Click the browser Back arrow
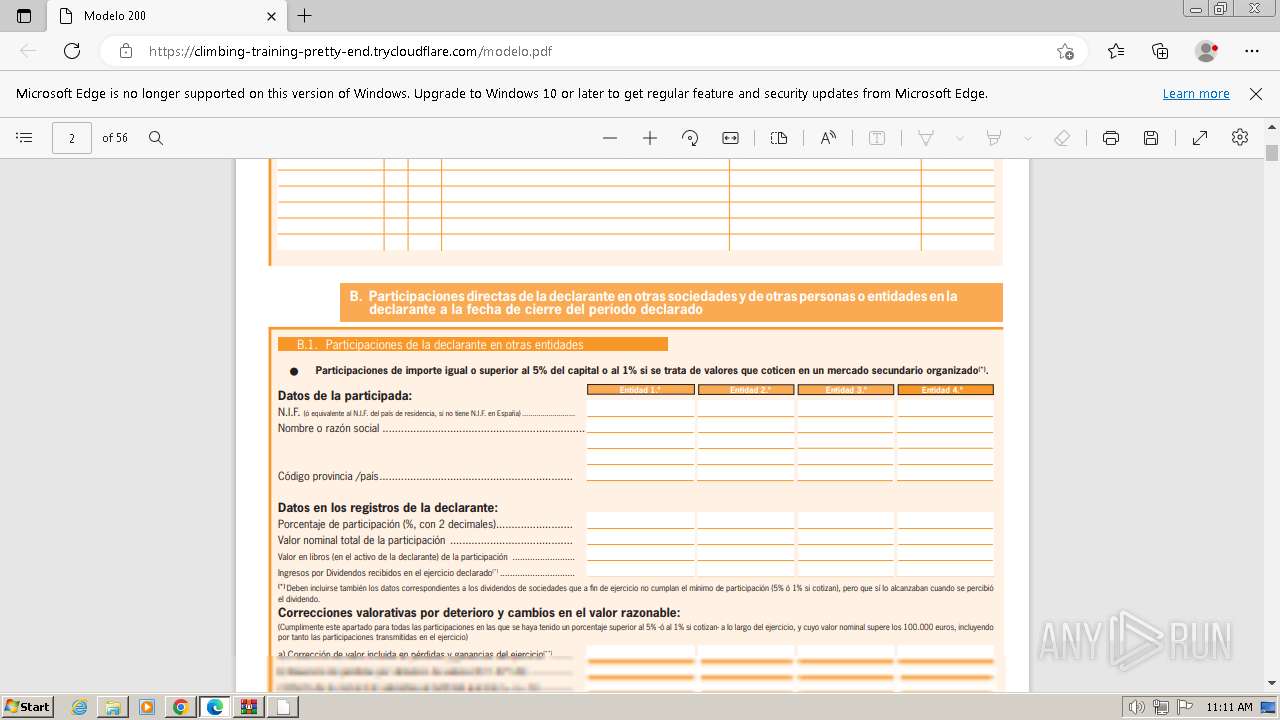This screenshot has height=720, width=1280. point(28,51)
